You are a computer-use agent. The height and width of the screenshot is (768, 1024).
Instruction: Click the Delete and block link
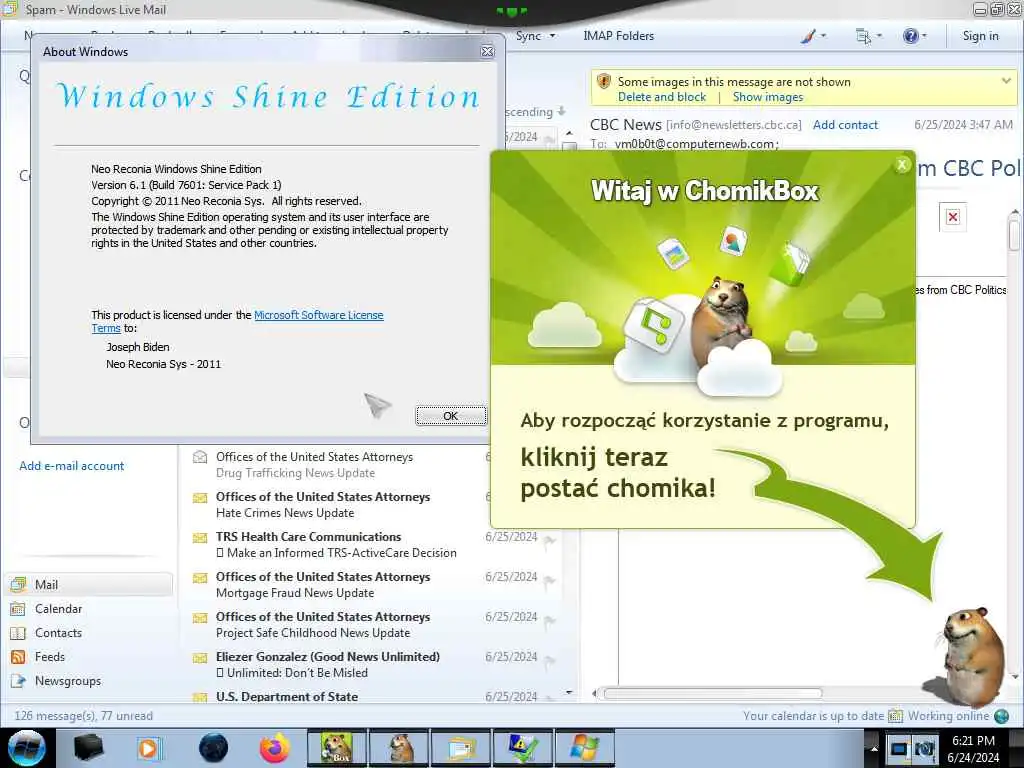point(662,97)
